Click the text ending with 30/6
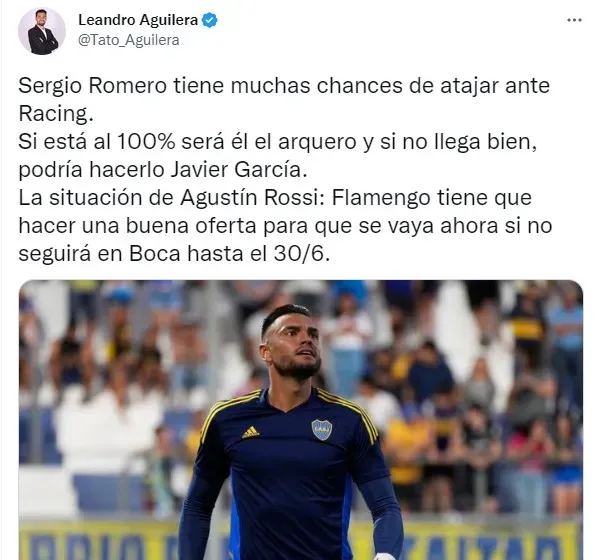 tap(174, 254)
